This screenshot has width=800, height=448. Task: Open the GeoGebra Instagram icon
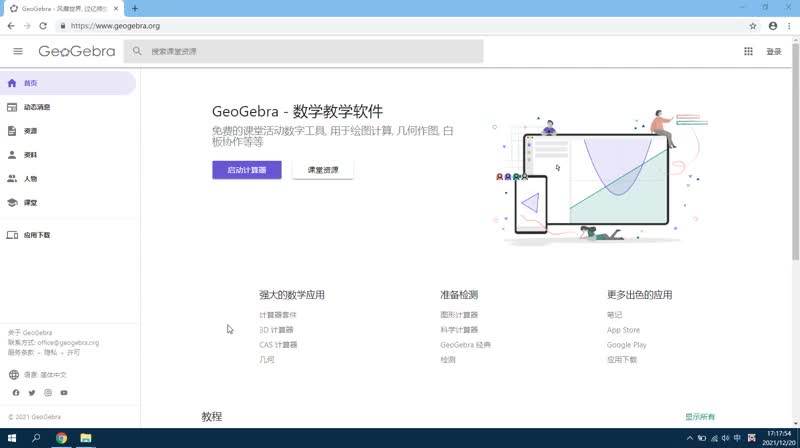[48, 393]
